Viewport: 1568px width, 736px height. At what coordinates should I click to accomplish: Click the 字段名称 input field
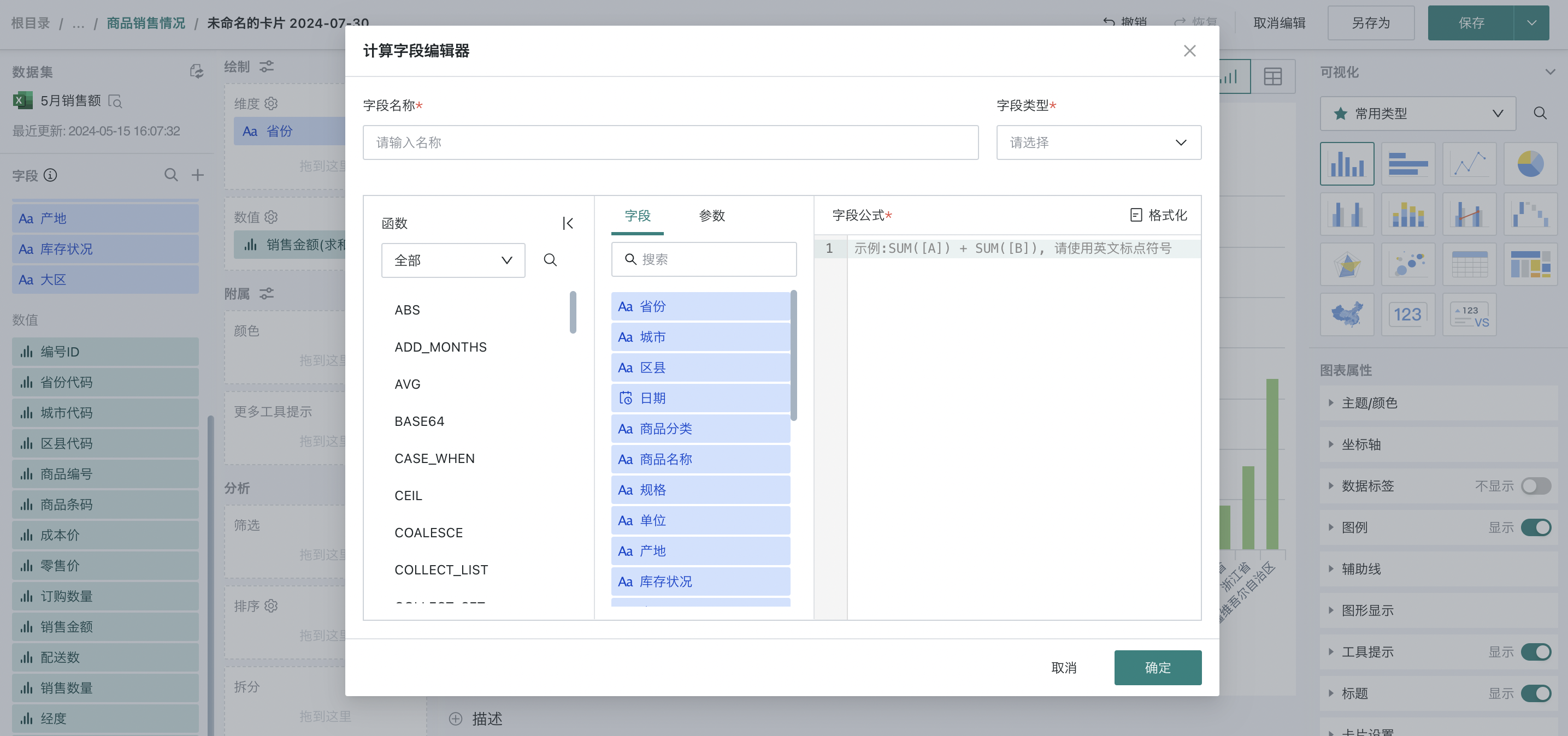point(670,143)
